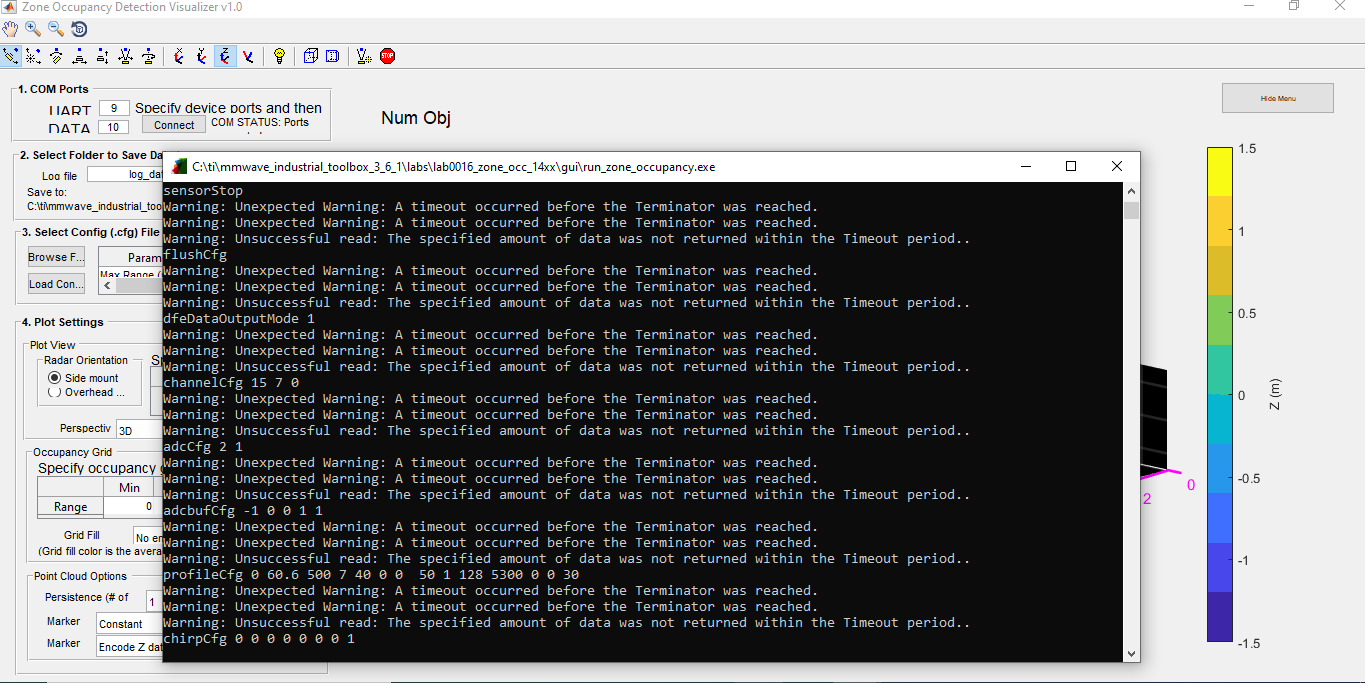This screenshot has width=1365, height=683.
Task: Reset camera and scene light
Action: point(364,56)
